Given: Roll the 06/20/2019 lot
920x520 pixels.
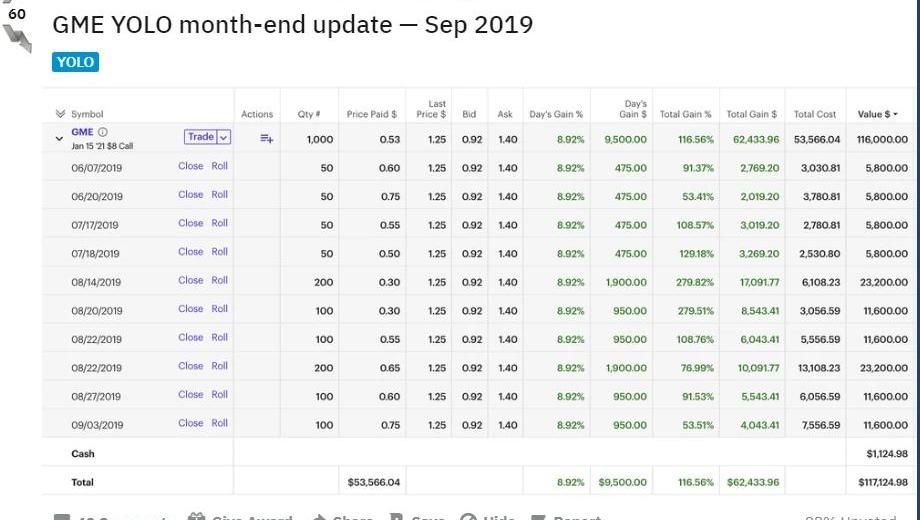Looking at the screenshot, I should point(219,195).
